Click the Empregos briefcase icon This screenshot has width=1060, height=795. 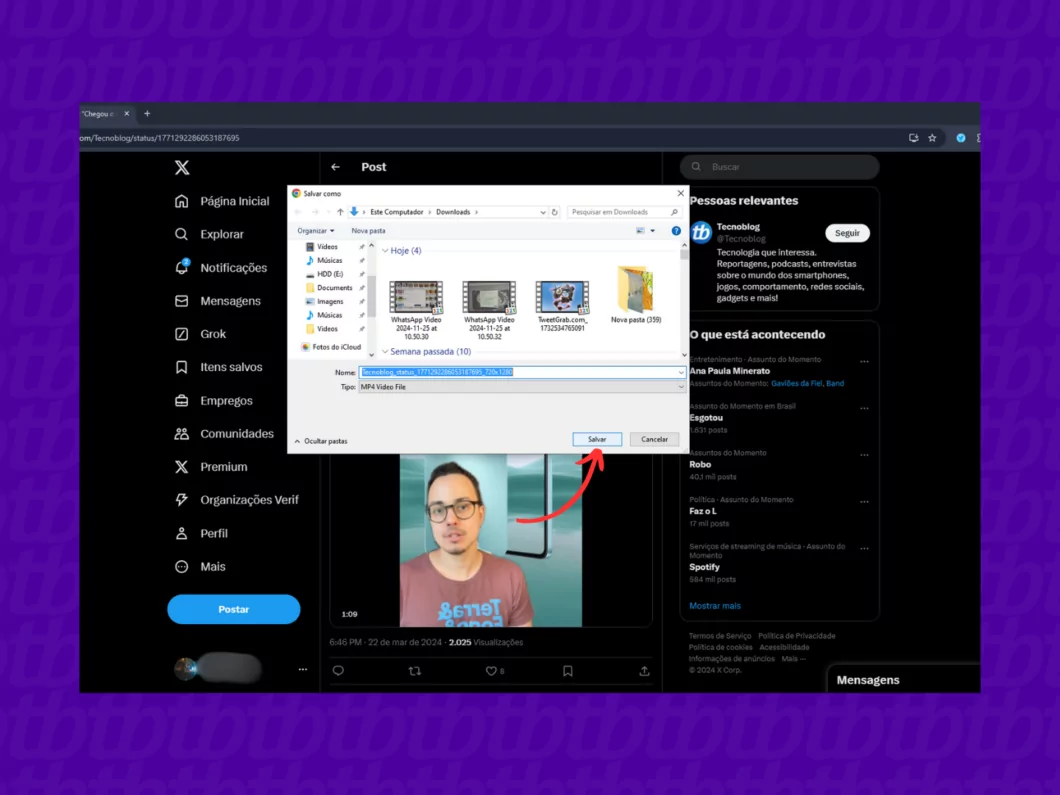[182, 401]
